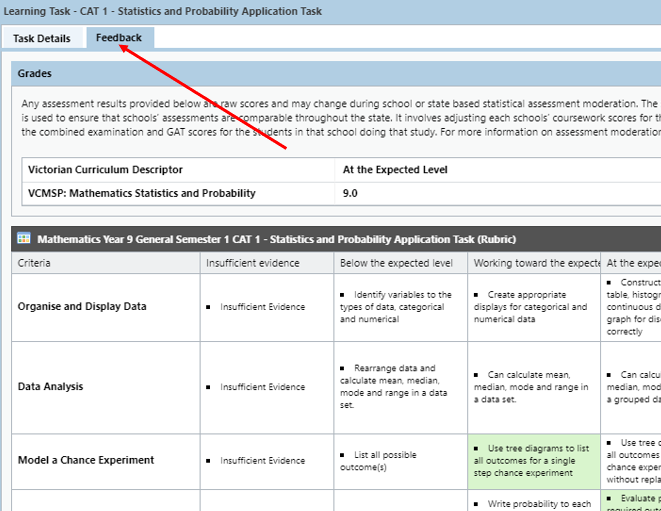Click the window title 'Learning Task - CAT 1'
Viewport: 661px width, 511px height.
[163, 11]
